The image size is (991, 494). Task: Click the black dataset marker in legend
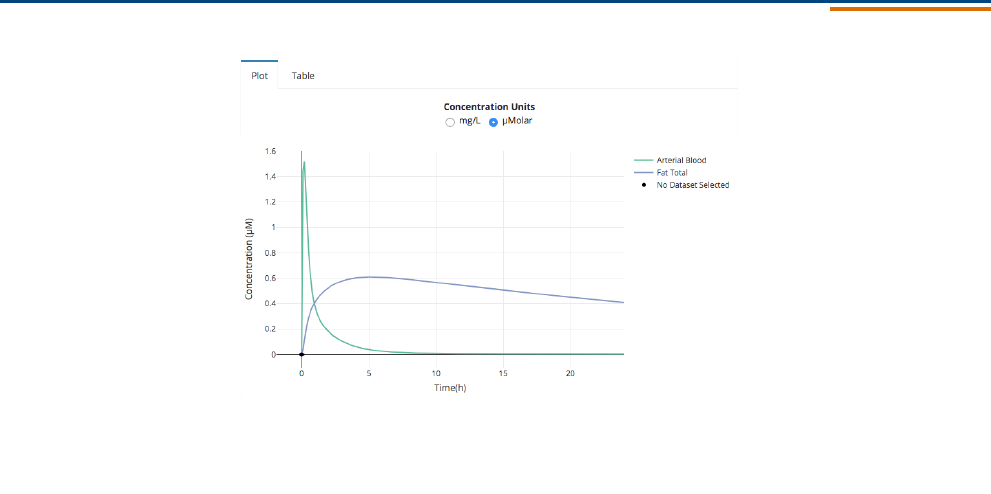642,185
